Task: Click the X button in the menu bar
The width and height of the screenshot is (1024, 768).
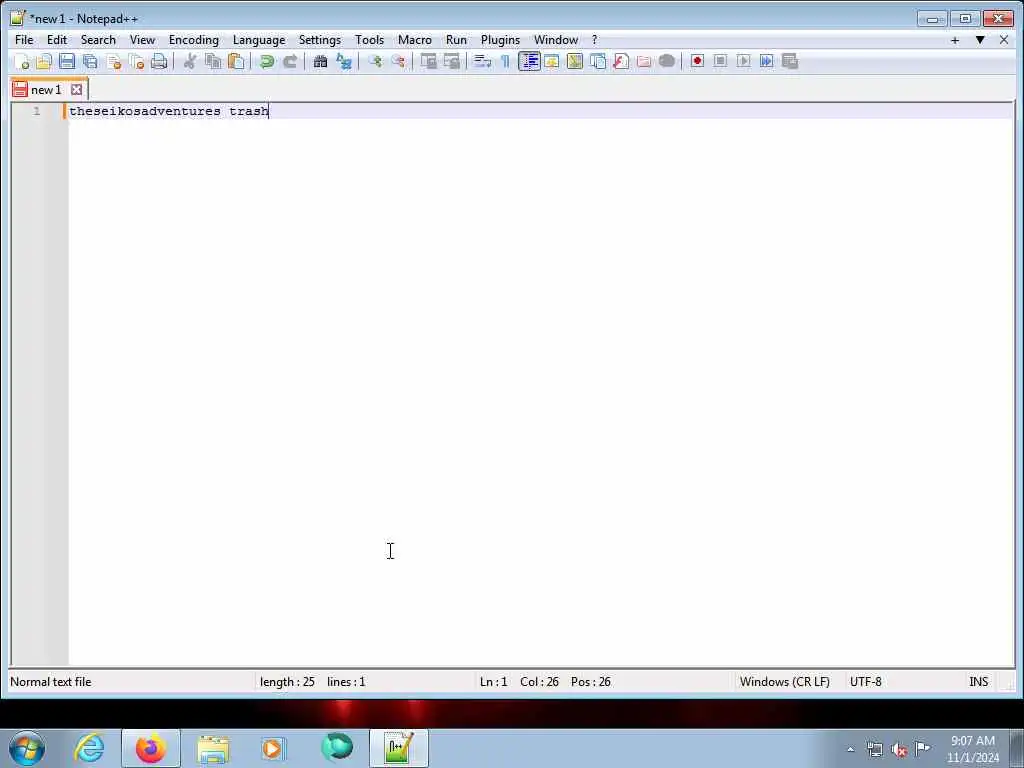Action: (x=1004, y=40)
